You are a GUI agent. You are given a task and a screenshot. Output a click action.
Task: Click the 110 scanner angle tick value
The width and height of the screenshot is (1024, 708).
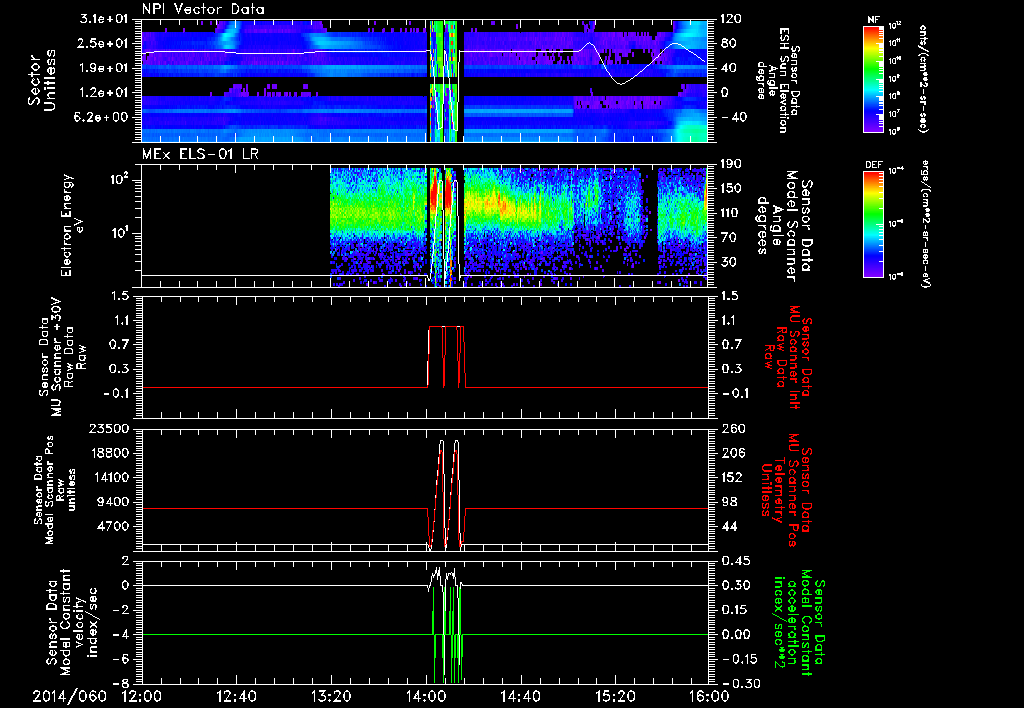point(731,212)
